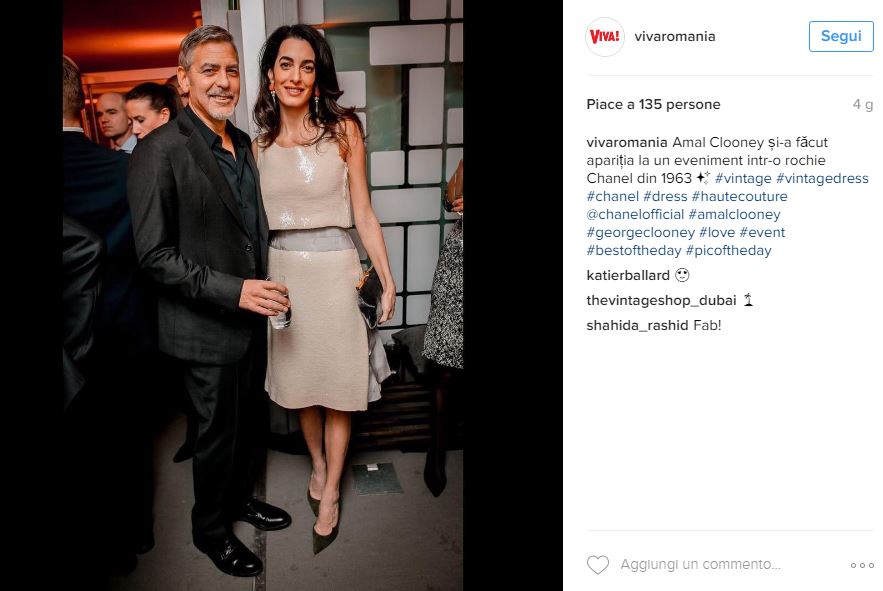Open the vivaromania username in the header
Screen dimensions: 883x591
point(675,37)
